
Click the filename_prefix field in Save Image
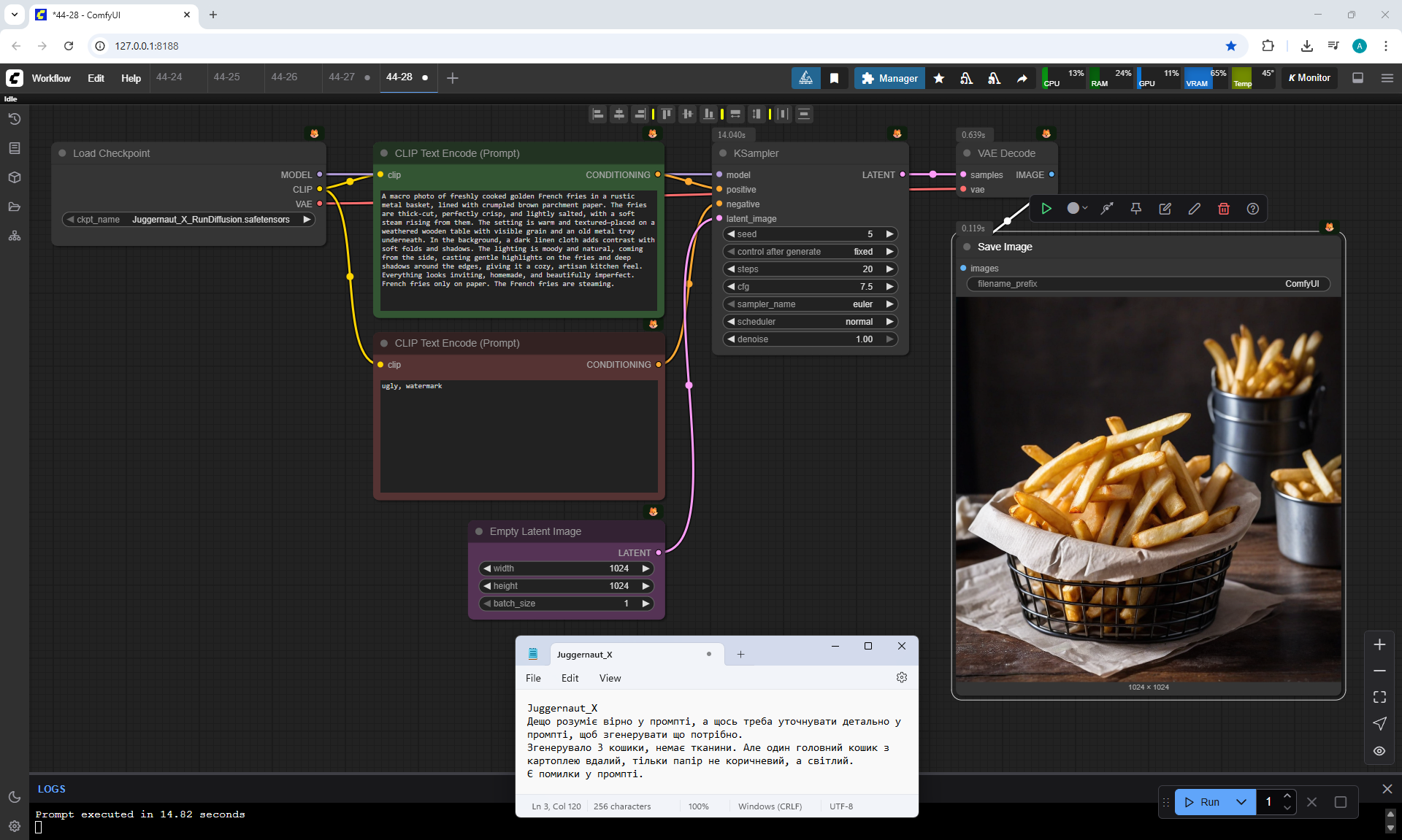click(1148, 284)
